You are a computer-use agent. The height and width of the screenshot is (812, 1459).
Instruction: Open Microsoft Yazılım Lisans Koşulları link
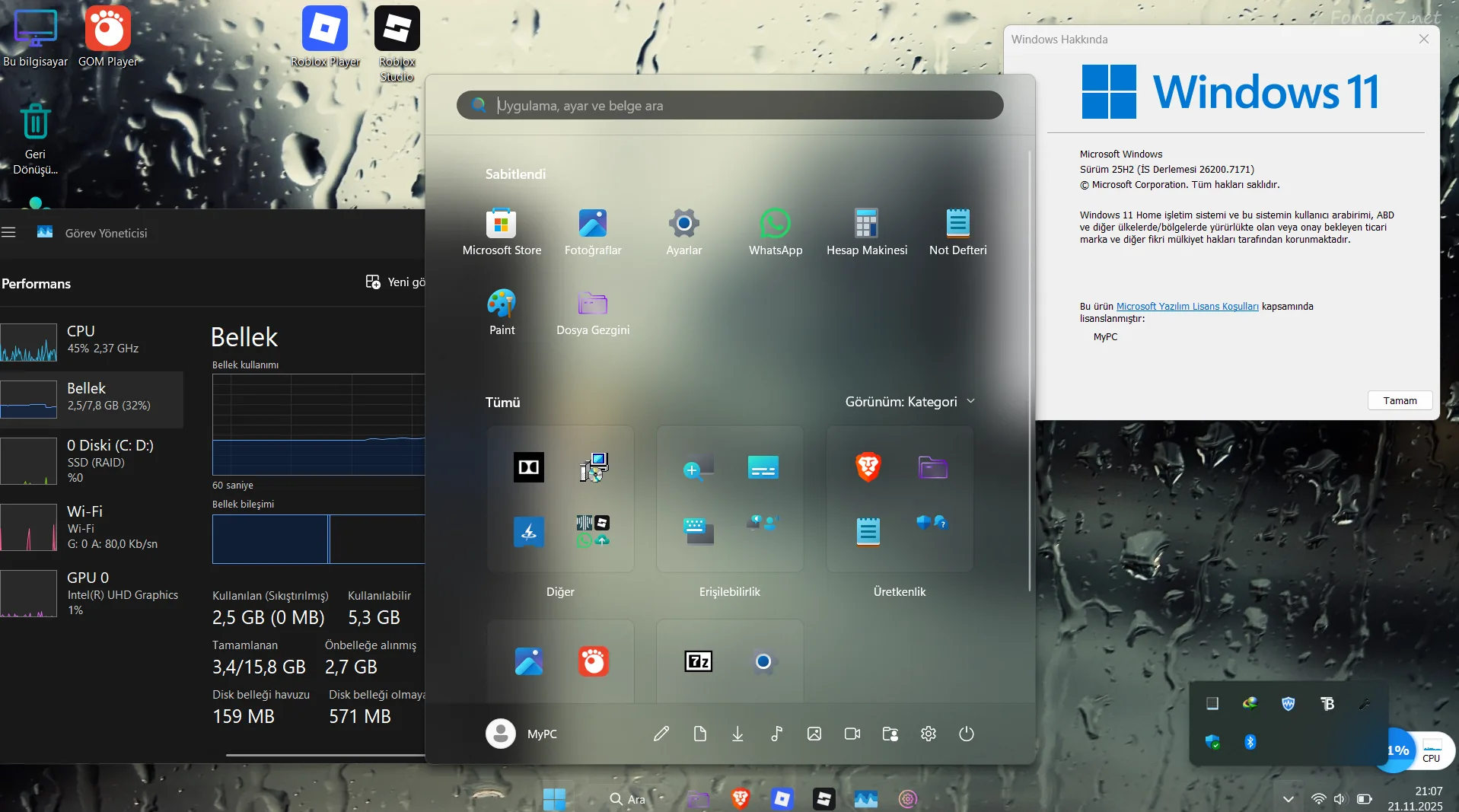coord(1187,306)
